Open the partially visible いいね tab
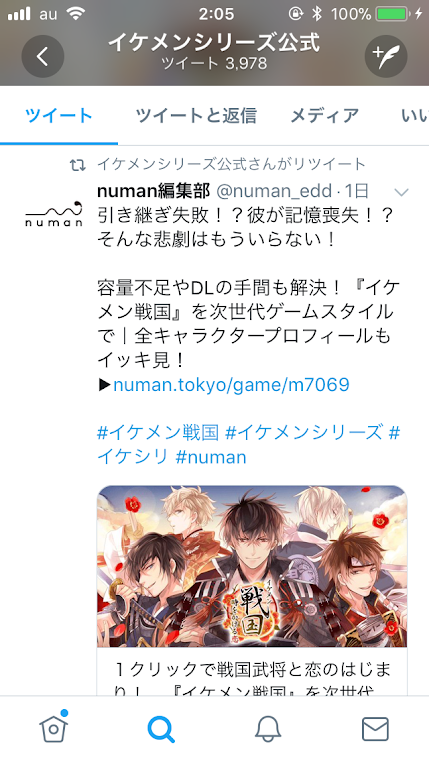The width and height of the screenshot is (429, 762). [x=414, y=116]
